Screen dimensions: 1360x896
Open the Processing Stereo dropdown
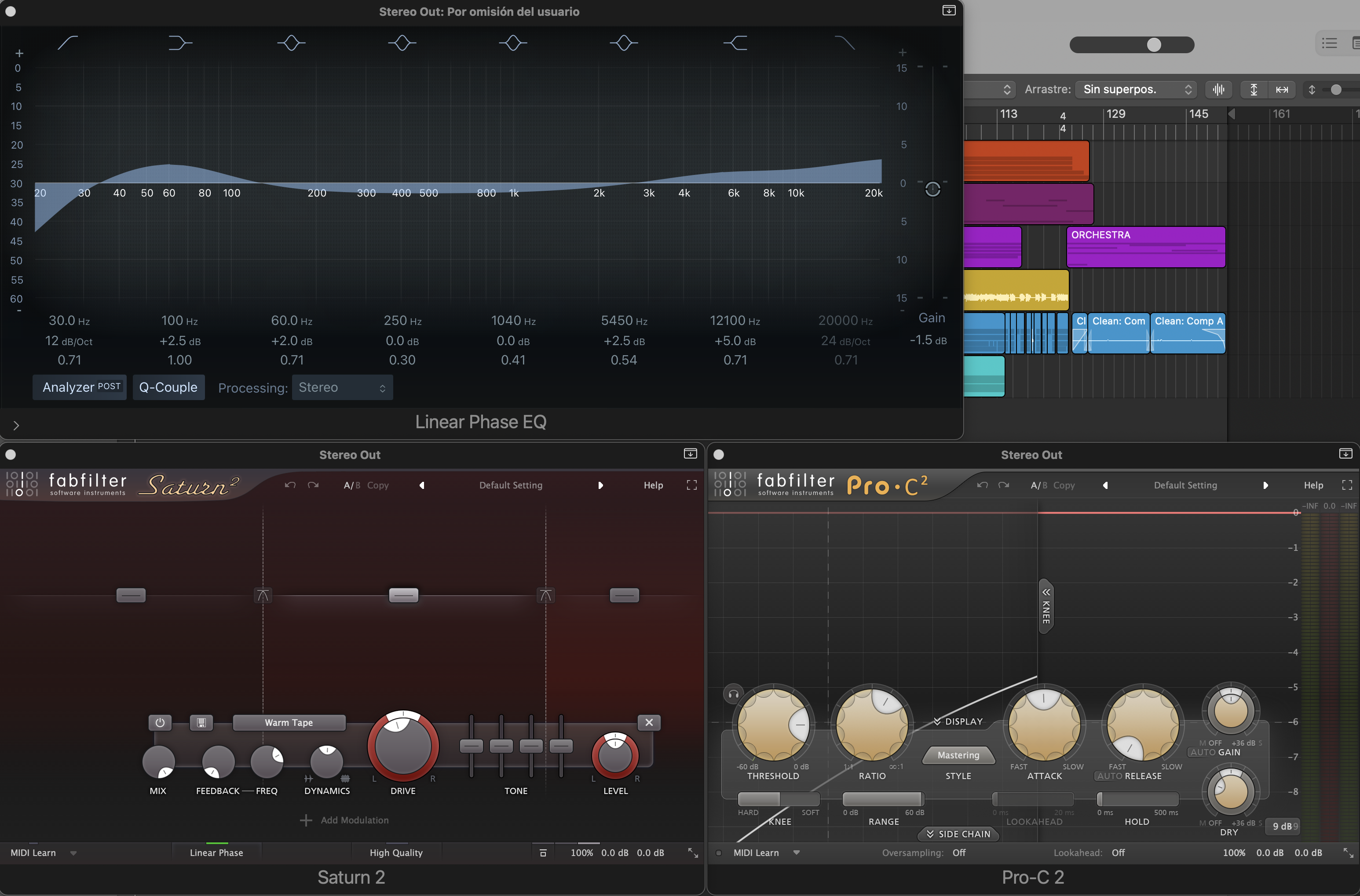(x=342, y=387)
